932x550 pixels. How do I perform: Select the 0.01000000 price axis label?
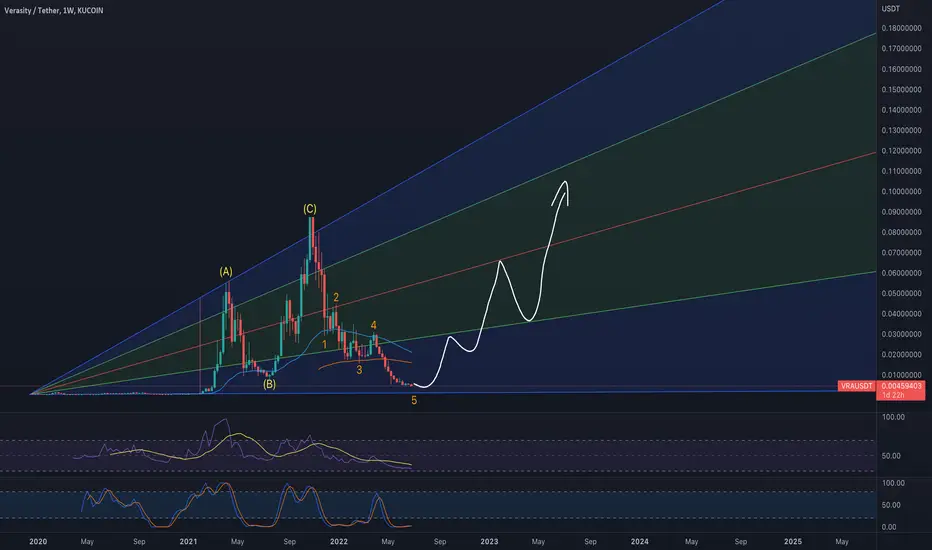[x=901, y=375]
